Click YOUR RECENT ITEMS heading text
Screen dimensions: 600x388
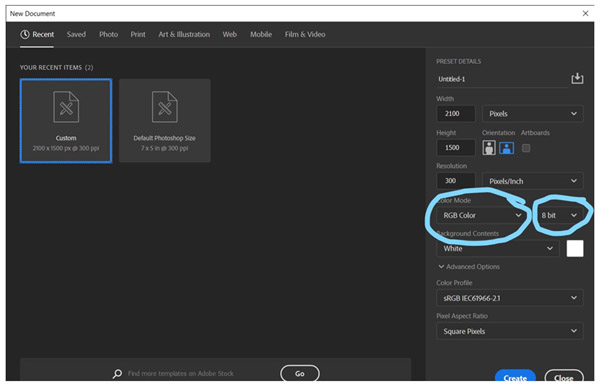click(x=56, y=67)
